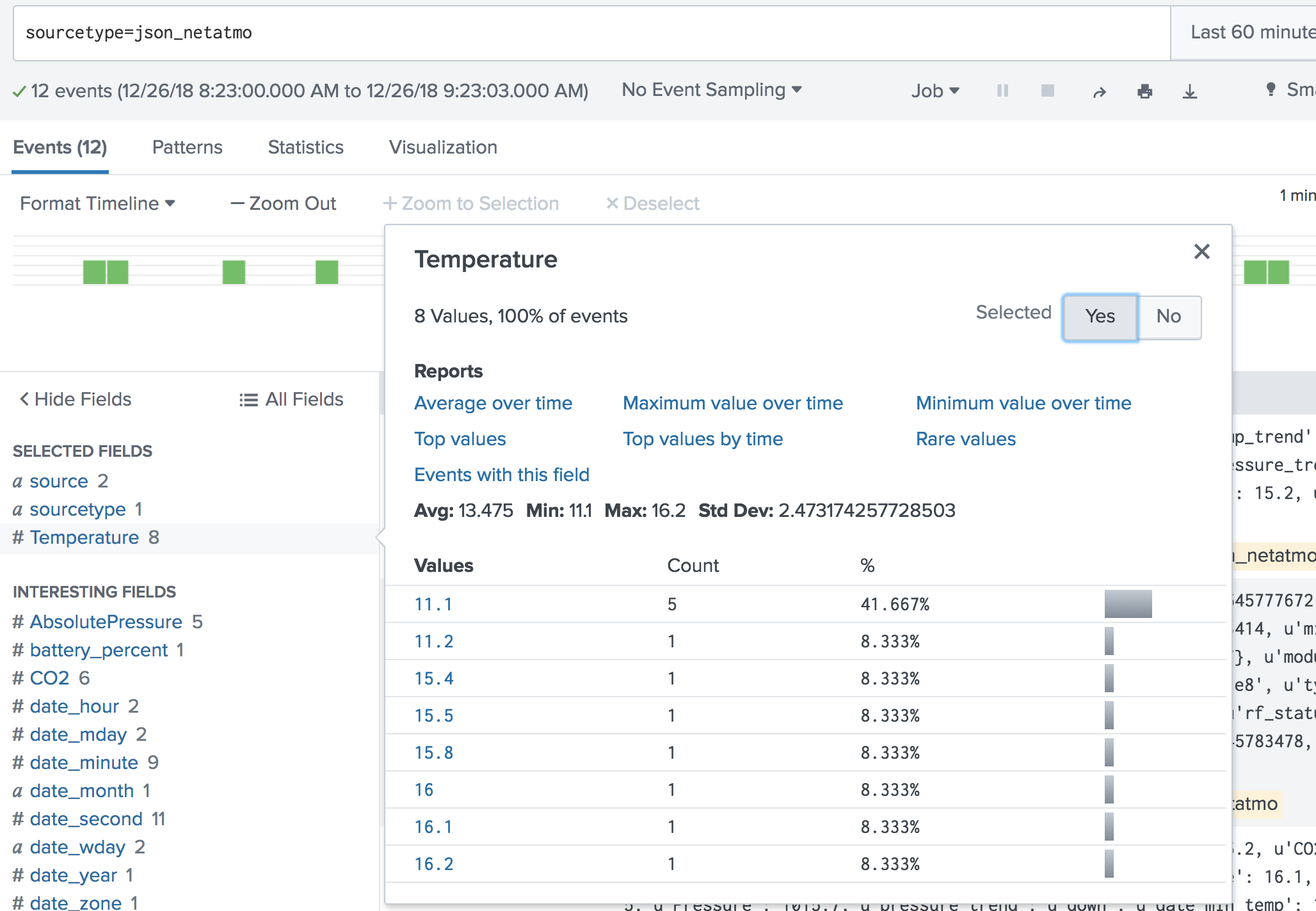Click Zoom to Selection
This screenshot has height=911, width=1316.
click(x=471, y=203)
